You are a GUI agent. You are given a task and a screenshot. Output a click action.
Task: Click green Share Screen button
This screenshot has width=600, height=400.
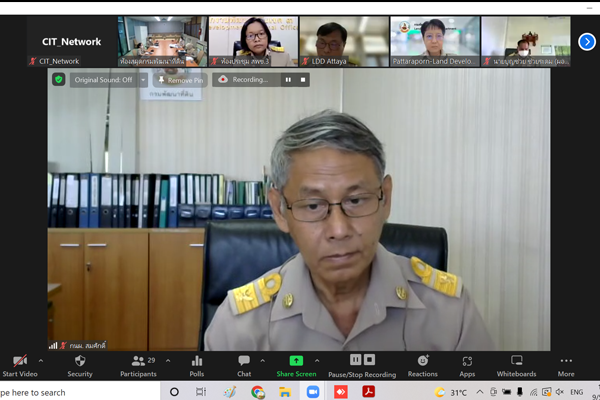296,366
